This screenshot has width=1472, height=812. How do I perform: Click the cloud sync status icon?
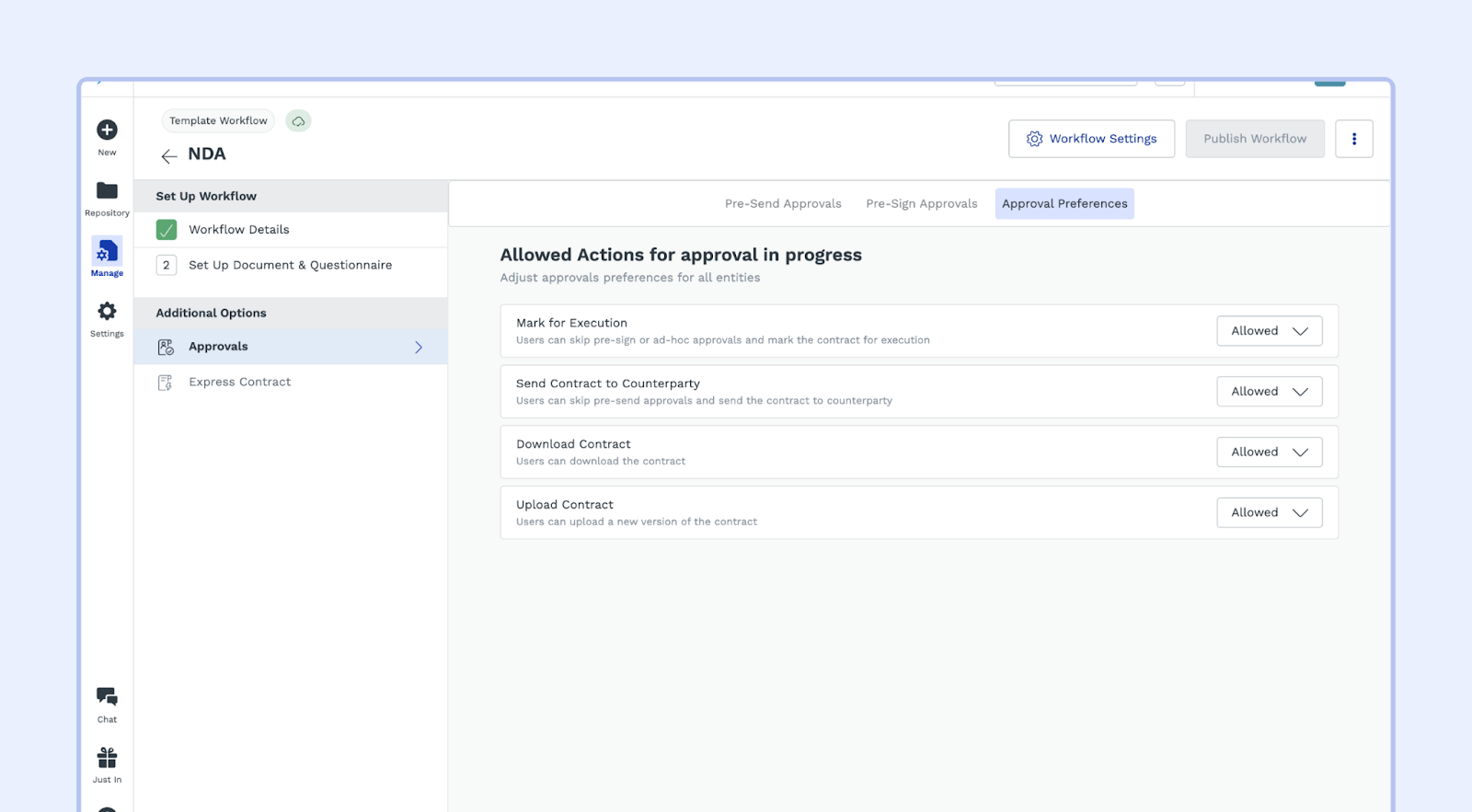coord(298,121)
